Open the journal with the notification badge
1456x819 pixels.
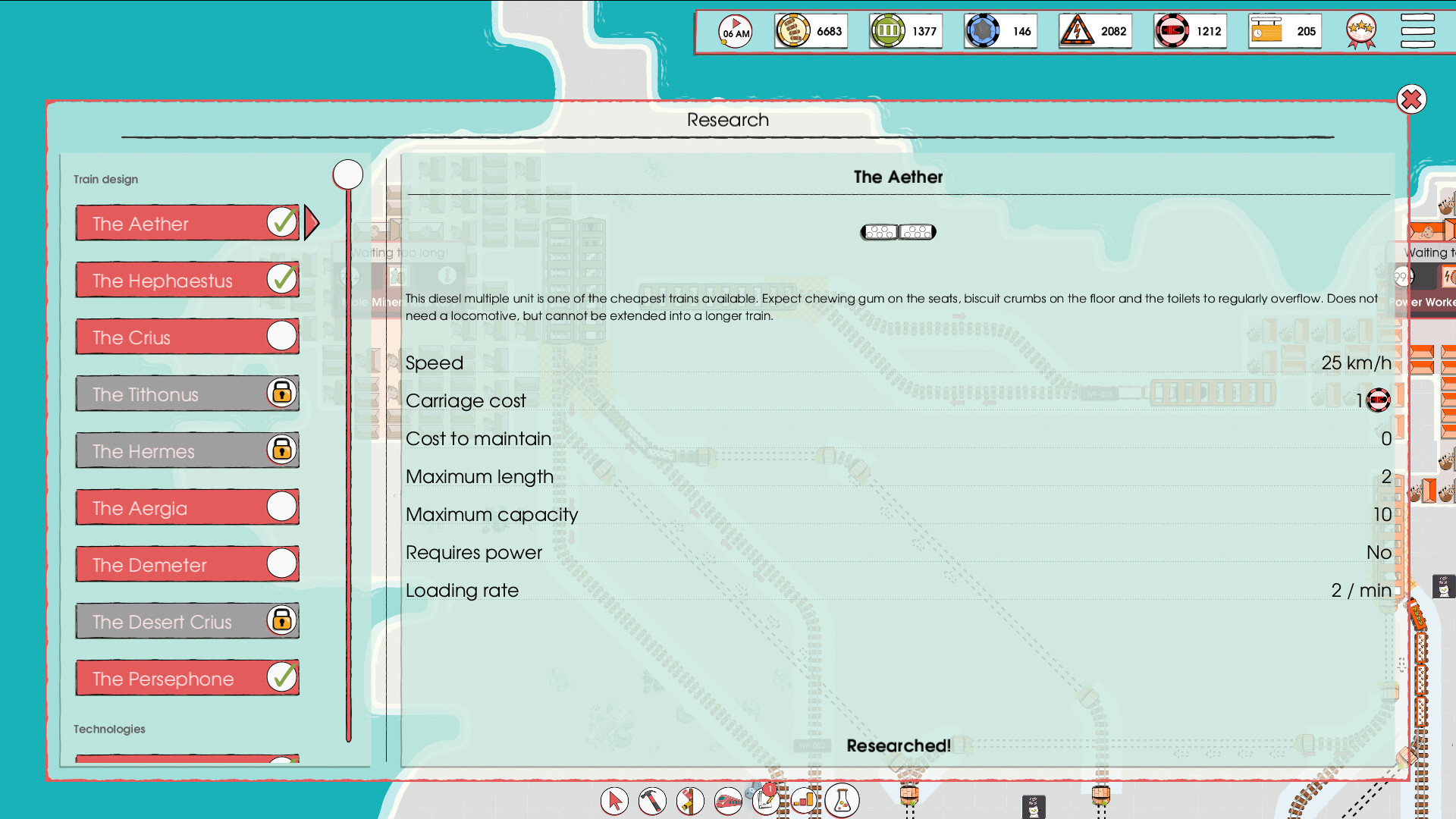tap(767, 801)
